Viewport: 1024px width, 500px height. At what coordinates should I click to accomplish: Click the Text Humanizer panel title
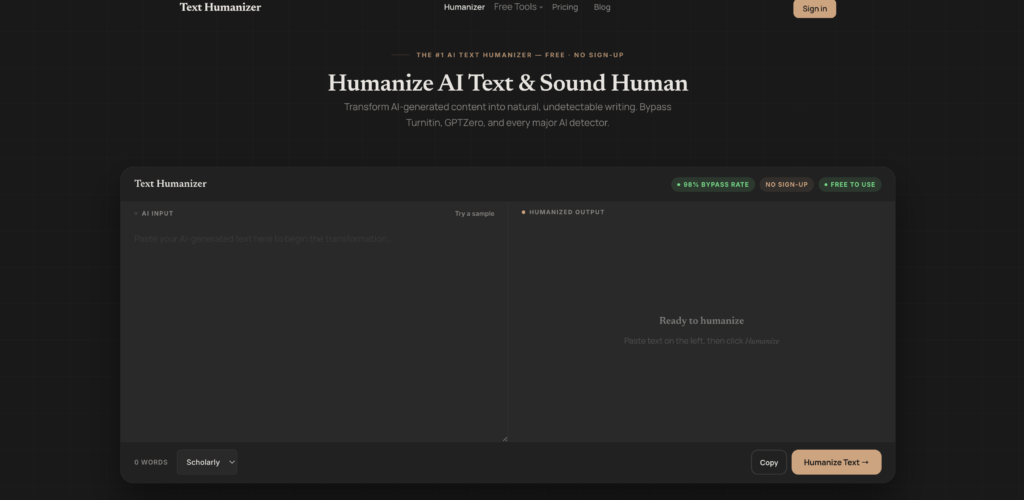170,183
